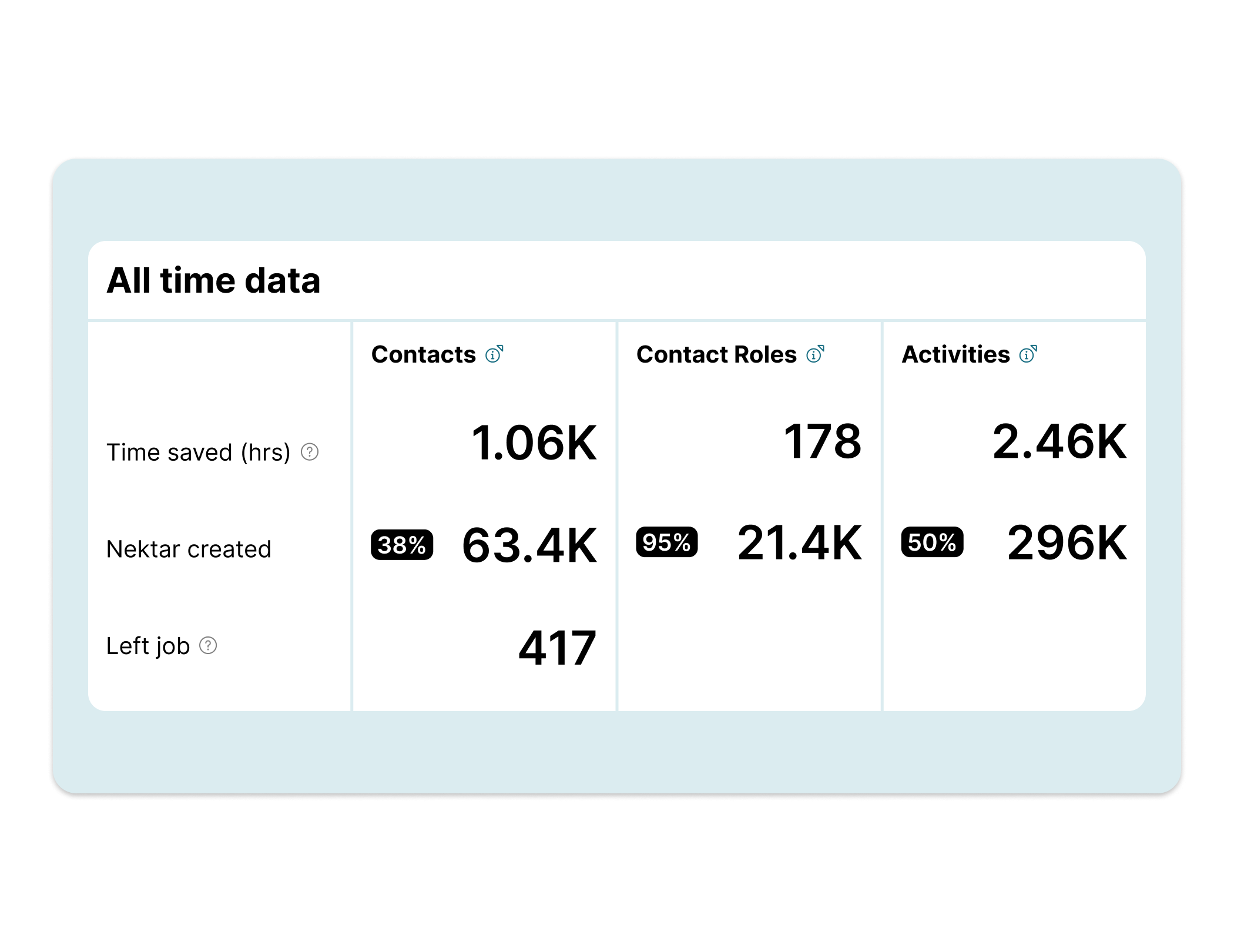Select the 38% badge in Contacts
Viewport: 1234px width, 952px height.
[x=402, y=545]
